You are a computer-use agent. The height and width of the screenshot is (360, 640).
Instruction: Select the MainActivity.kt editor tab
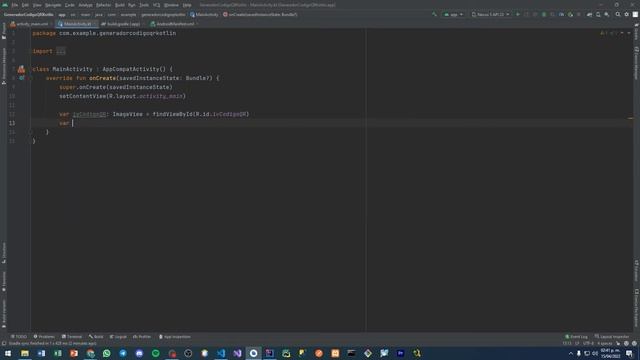(x=76, y=24)
